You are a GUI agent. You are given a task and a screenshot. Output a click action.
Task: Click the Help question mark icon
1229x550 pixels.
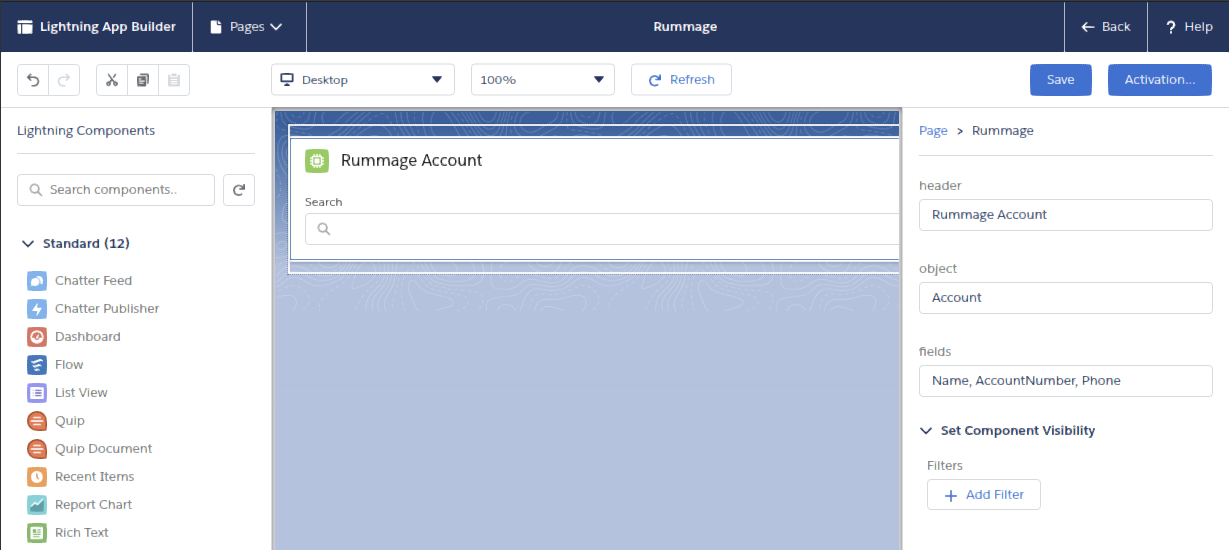[x=1170, y=27]
